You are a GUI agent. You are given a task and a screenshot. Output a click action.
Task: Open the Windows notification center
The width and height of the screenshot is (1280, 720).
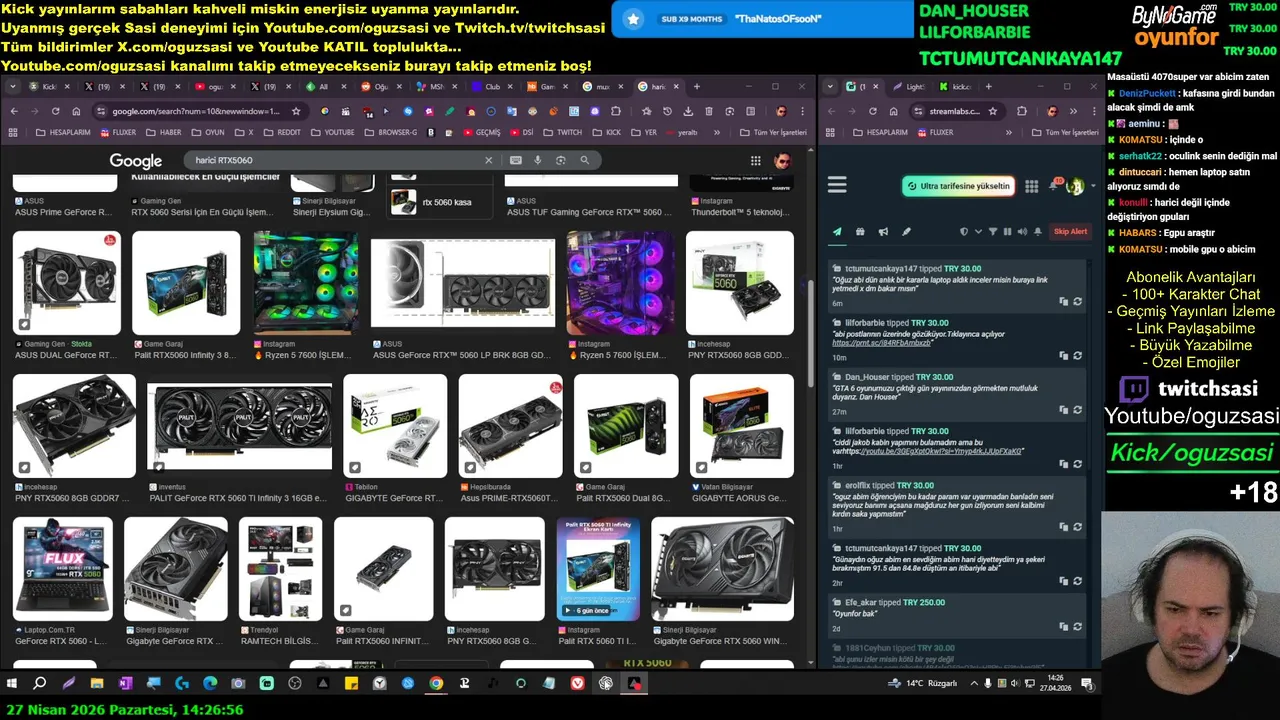[1087, 683]
